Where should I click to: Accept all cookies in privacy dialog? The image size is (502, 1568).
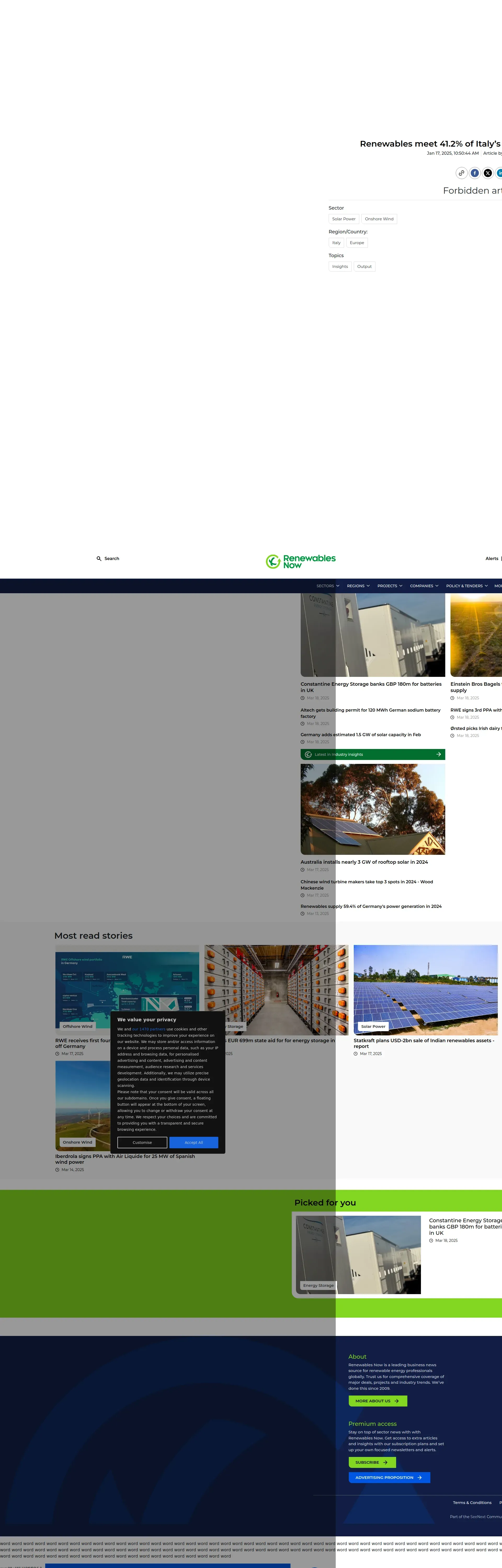click(x=194, y=1143)
